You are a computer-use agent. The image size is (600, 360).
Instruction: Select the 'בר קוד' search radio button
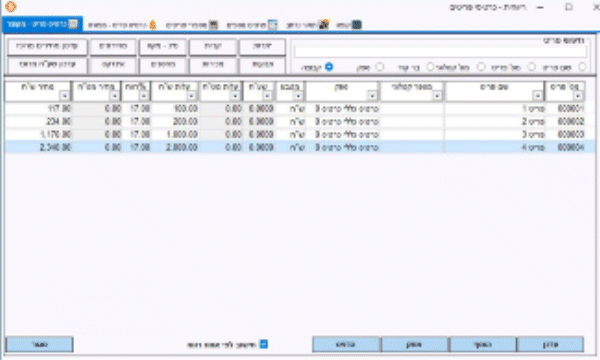pyautogui.click(x=430, y=67)
